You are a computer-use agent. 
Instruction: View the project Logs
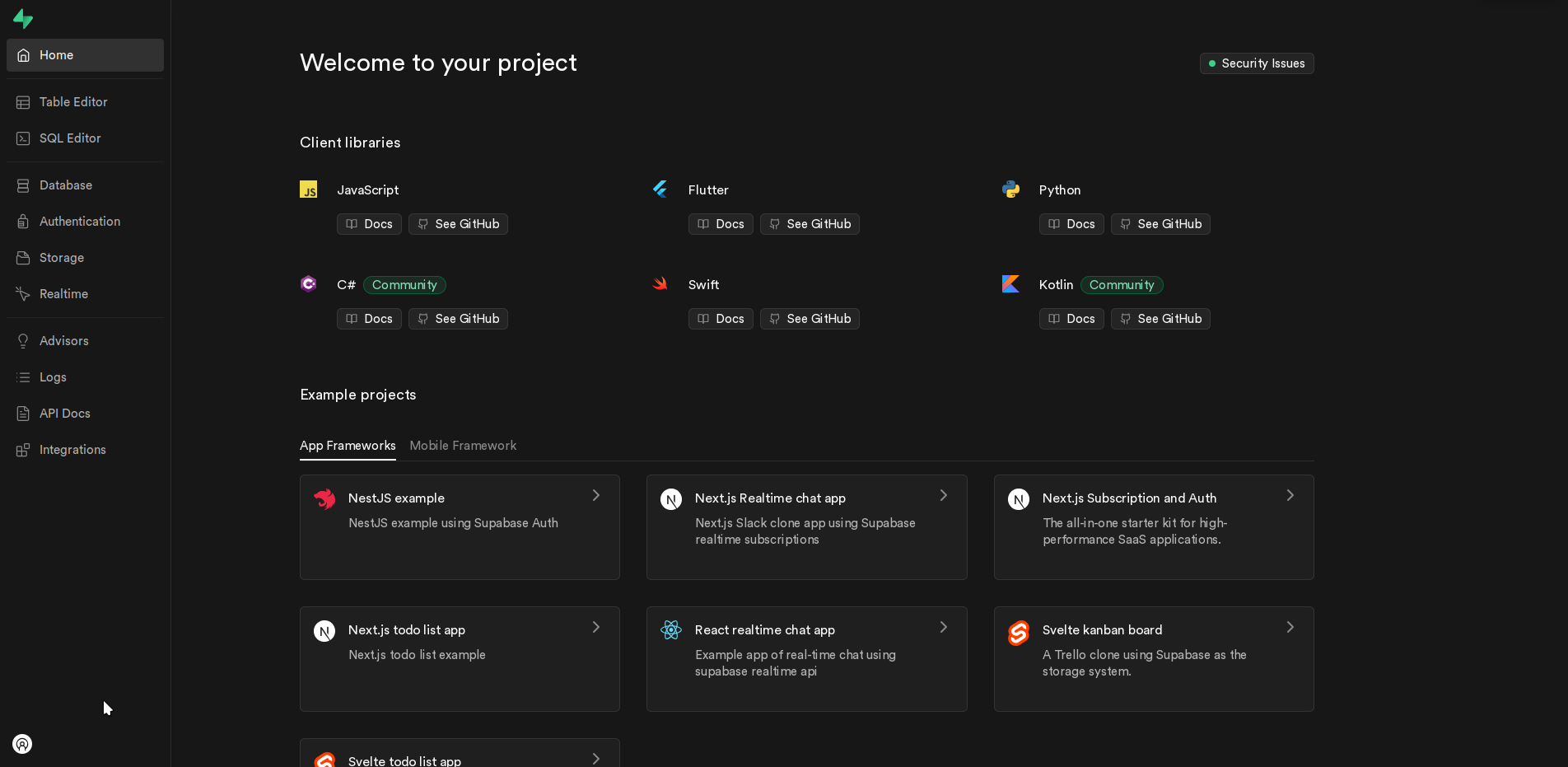[x=52, y=376]
